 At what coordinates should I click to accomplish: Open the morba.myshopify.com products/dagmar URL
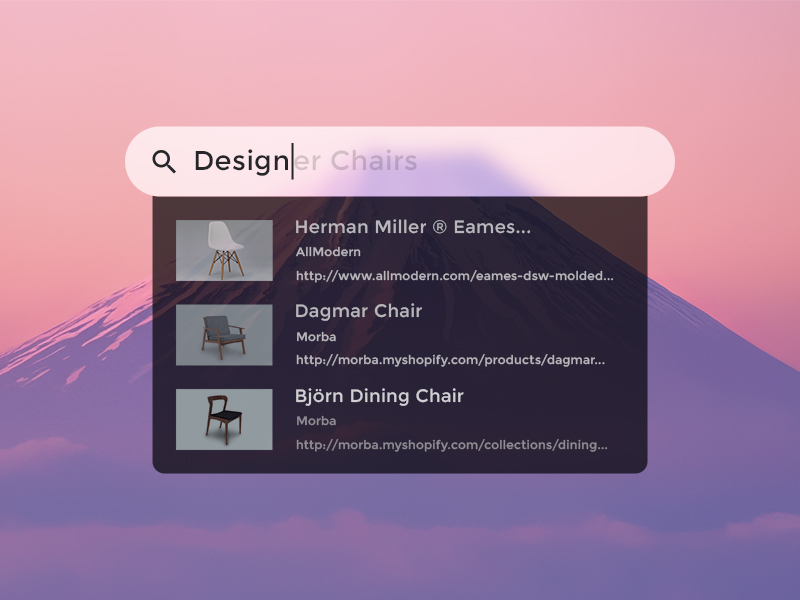click(450, 360)
